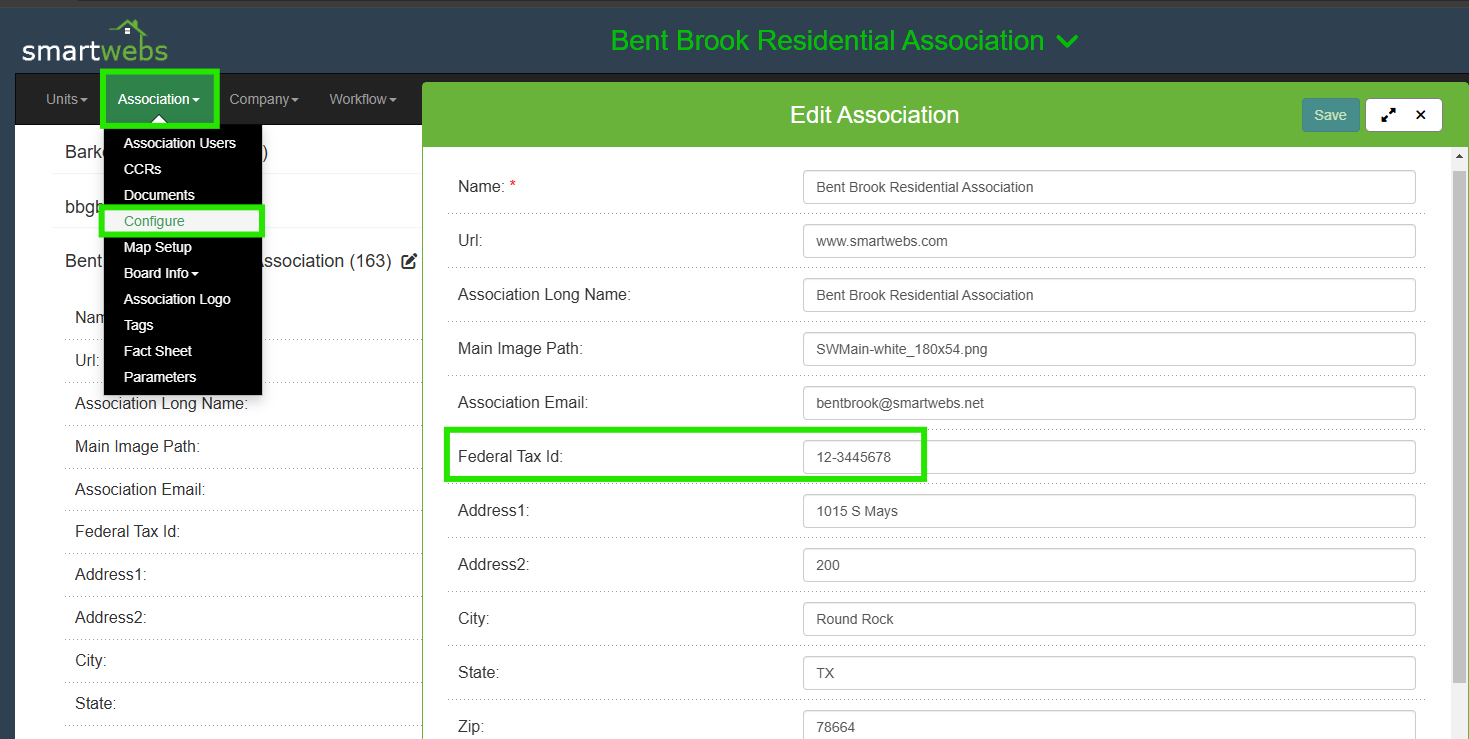The image size is (1469, 739).
Task: Expand the Board Info submenu
Action: click(160, 273)
